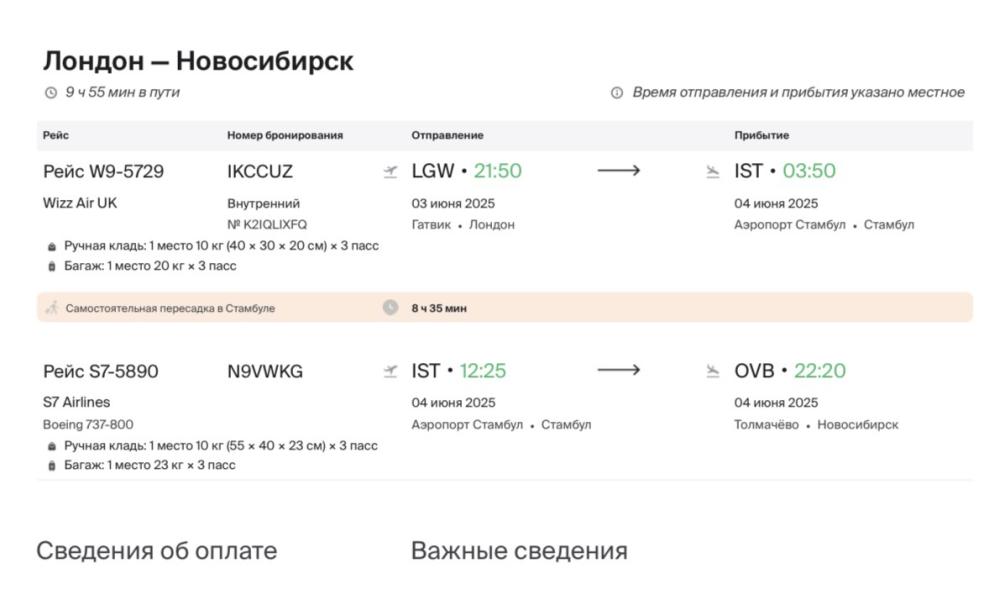Click flight label Рейс S7-5890
The image size is (1004, 600).
[x=100, y=372]
